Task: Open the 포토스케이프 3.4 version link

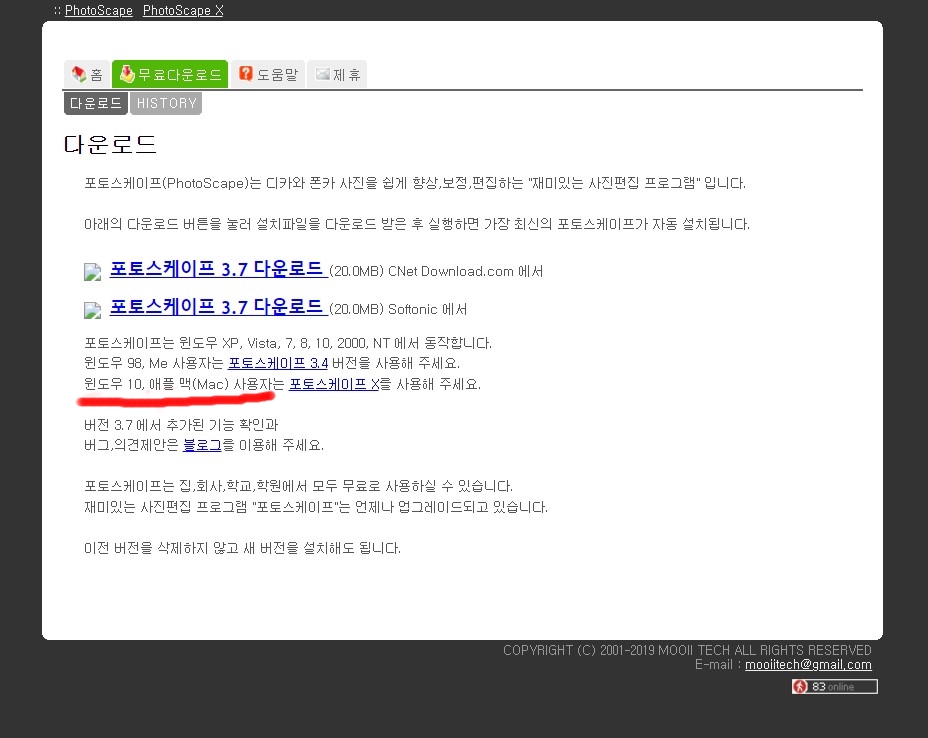Action: click(278, 363)
